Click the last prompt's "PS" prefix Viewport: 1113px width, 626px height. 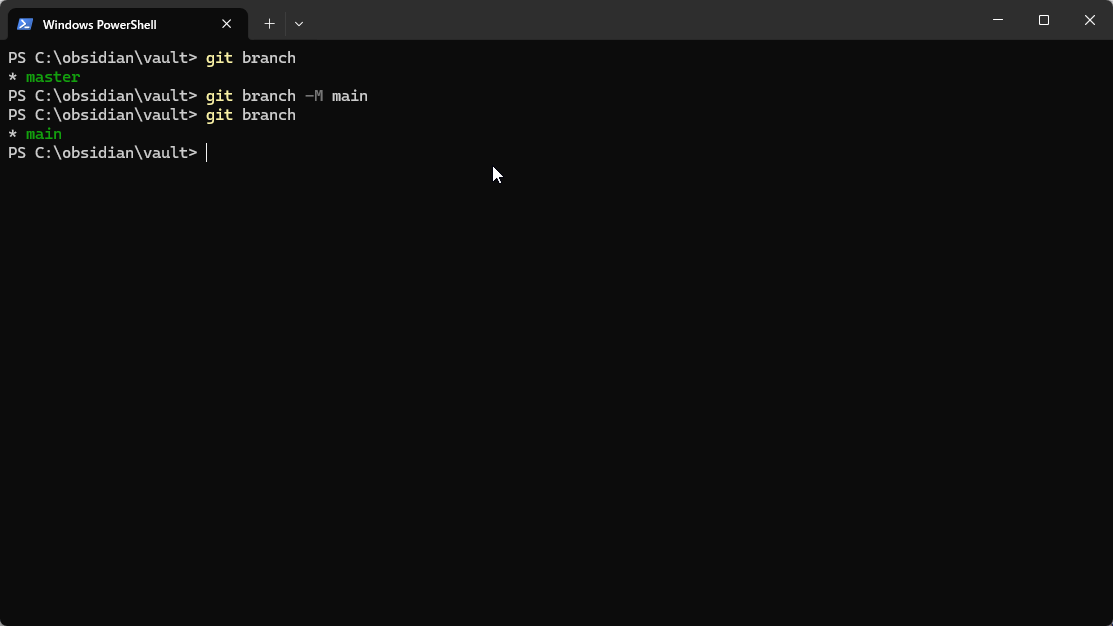(17, 153)
